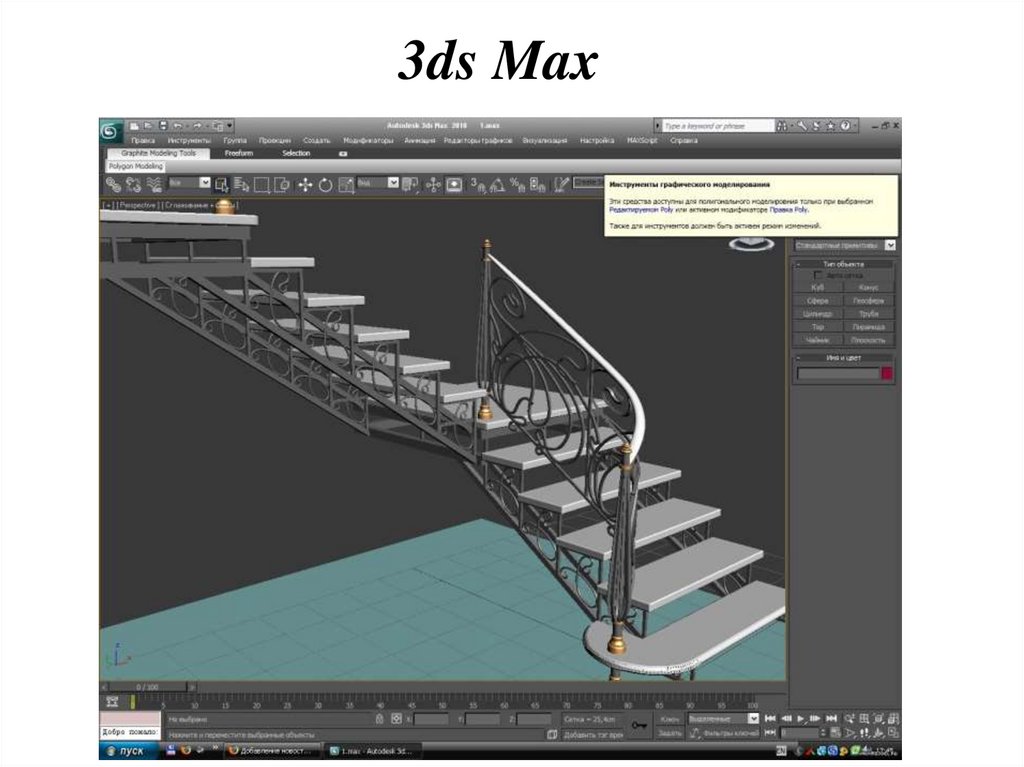Switch to the Freeform ribbon tab
1024x767 pixels.
coord(239,152)
